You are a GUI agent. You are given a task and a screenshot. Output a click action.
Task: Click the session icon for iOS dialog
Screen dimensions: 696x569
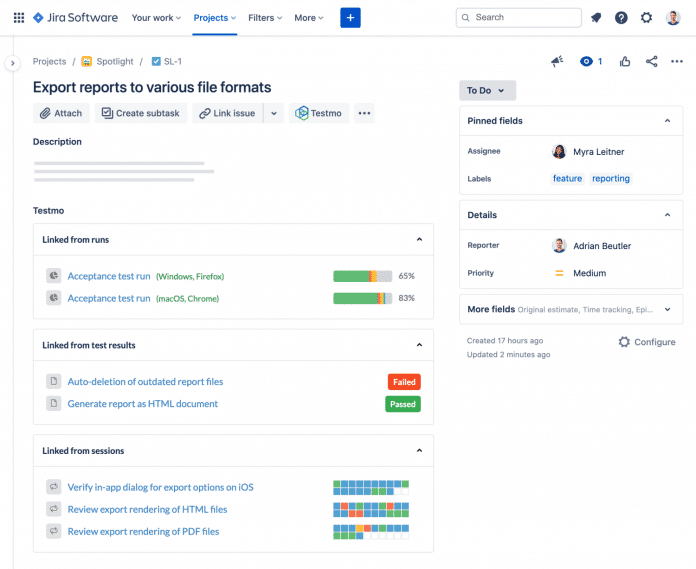tap(54, 486)
